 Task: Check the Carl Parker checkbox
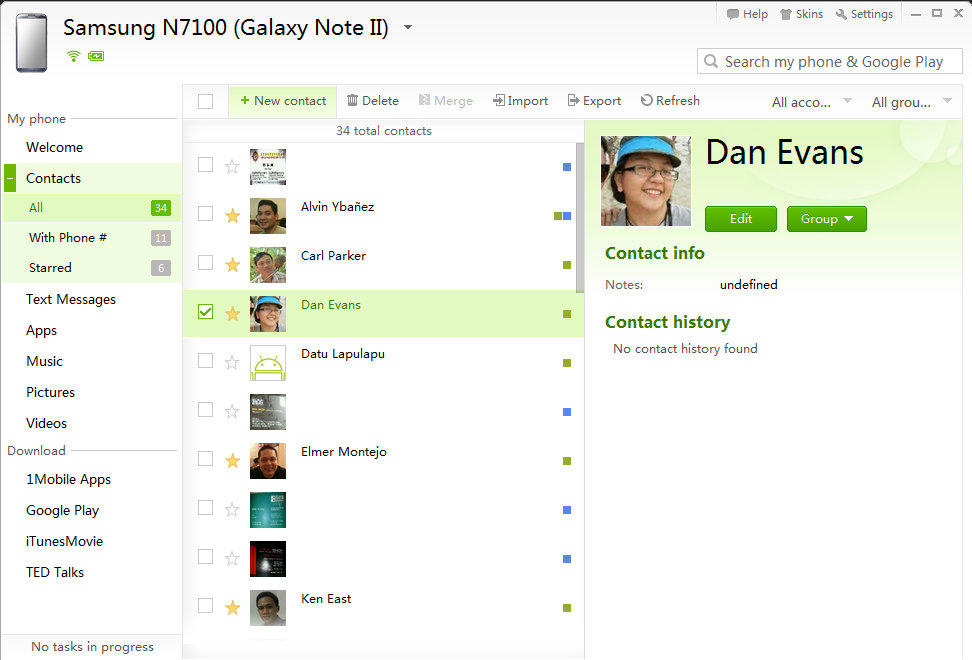point(205,263)
